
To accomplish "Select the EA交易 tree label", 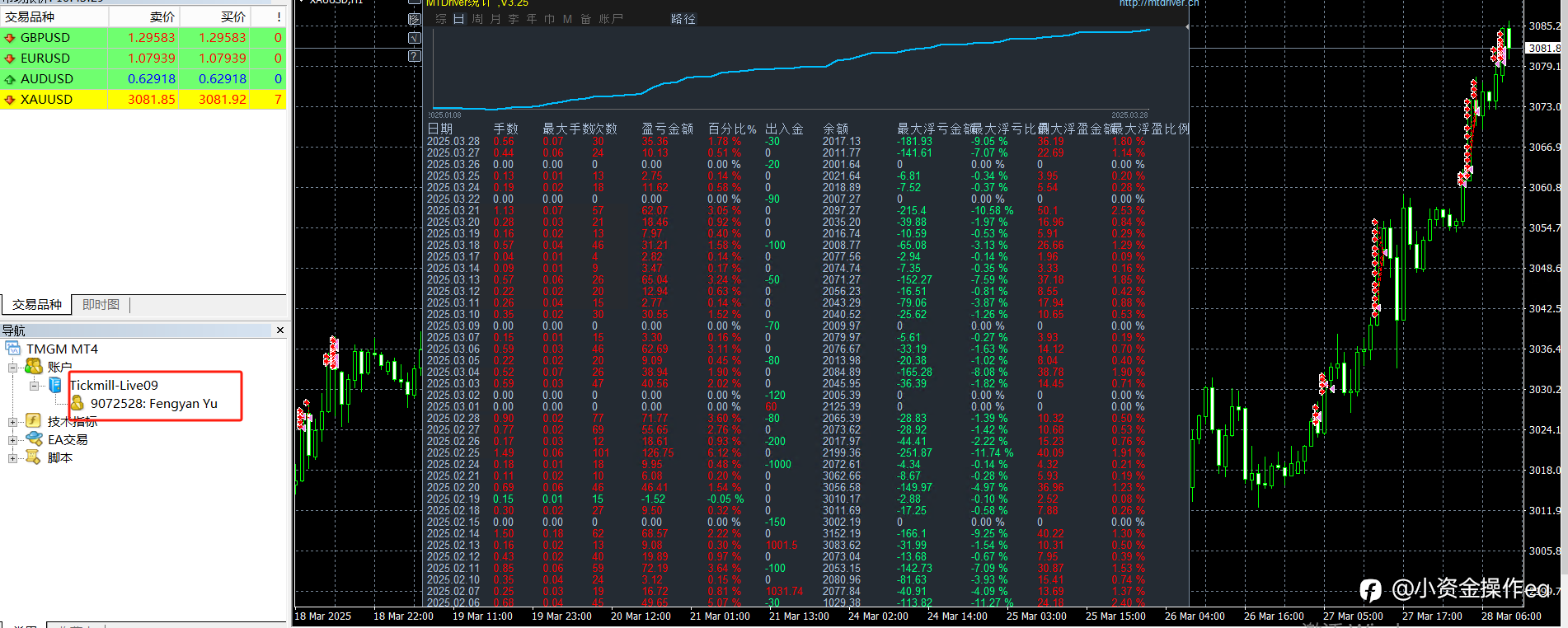I will tap(68, 439).
